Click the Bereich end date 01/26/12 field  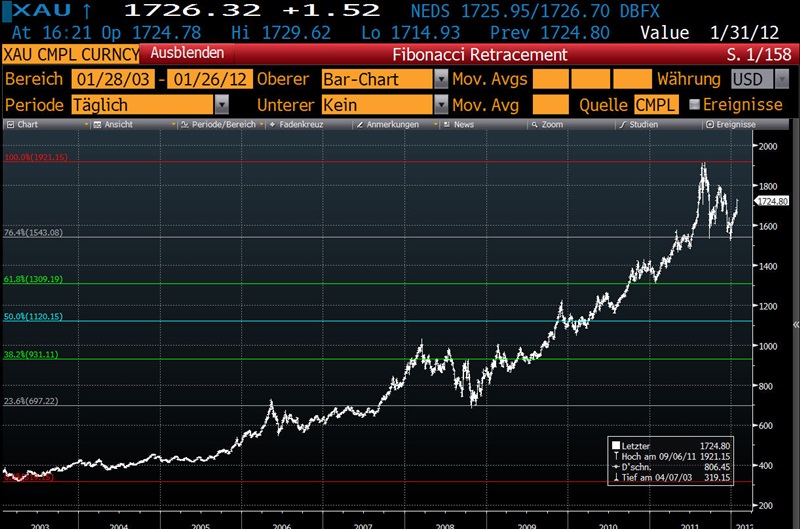click(211, 79)
